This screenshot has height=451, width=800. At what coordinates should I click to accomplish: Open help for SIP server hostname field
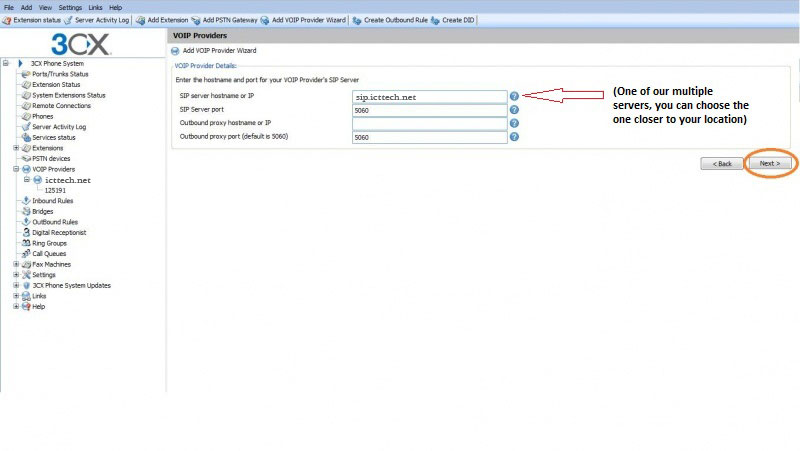click(x=514, y=97)
